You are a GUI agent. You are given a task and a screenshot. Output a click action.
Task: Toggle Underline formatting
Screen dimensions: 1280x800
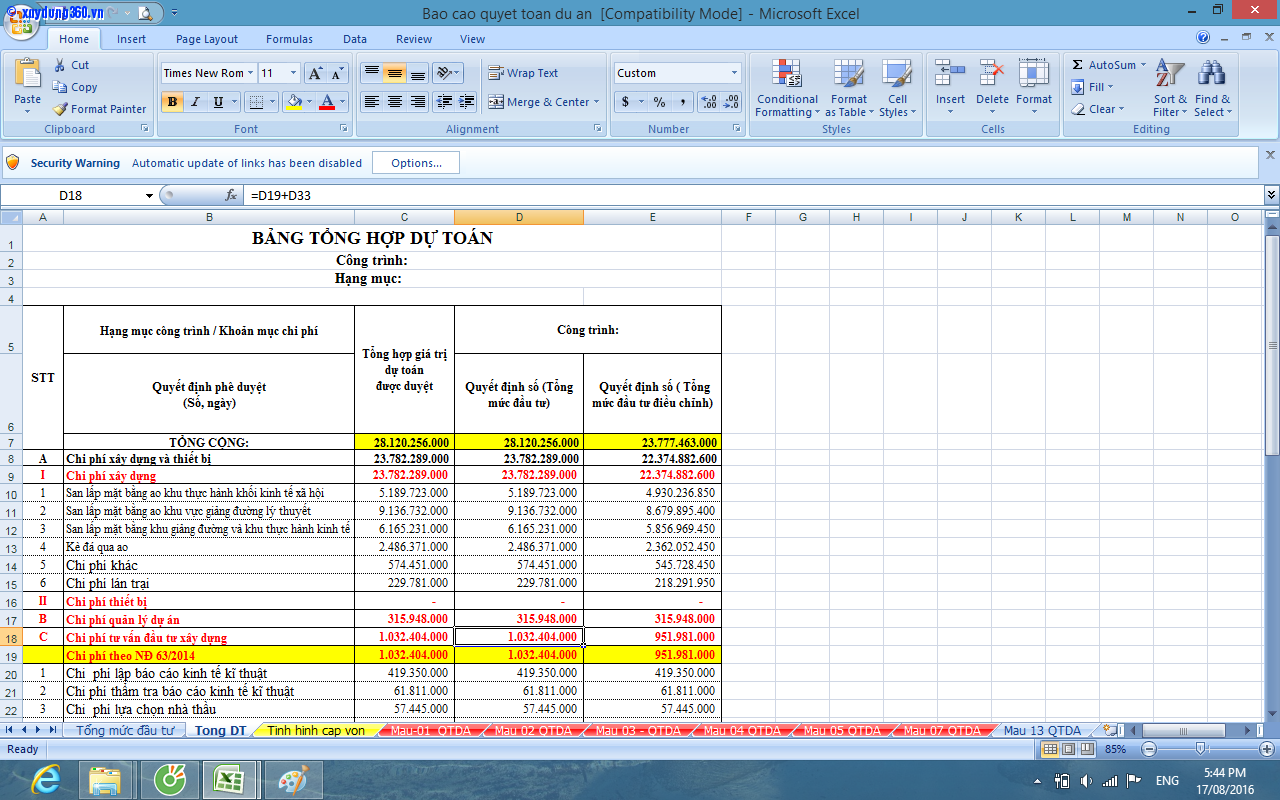click(218, 102)
